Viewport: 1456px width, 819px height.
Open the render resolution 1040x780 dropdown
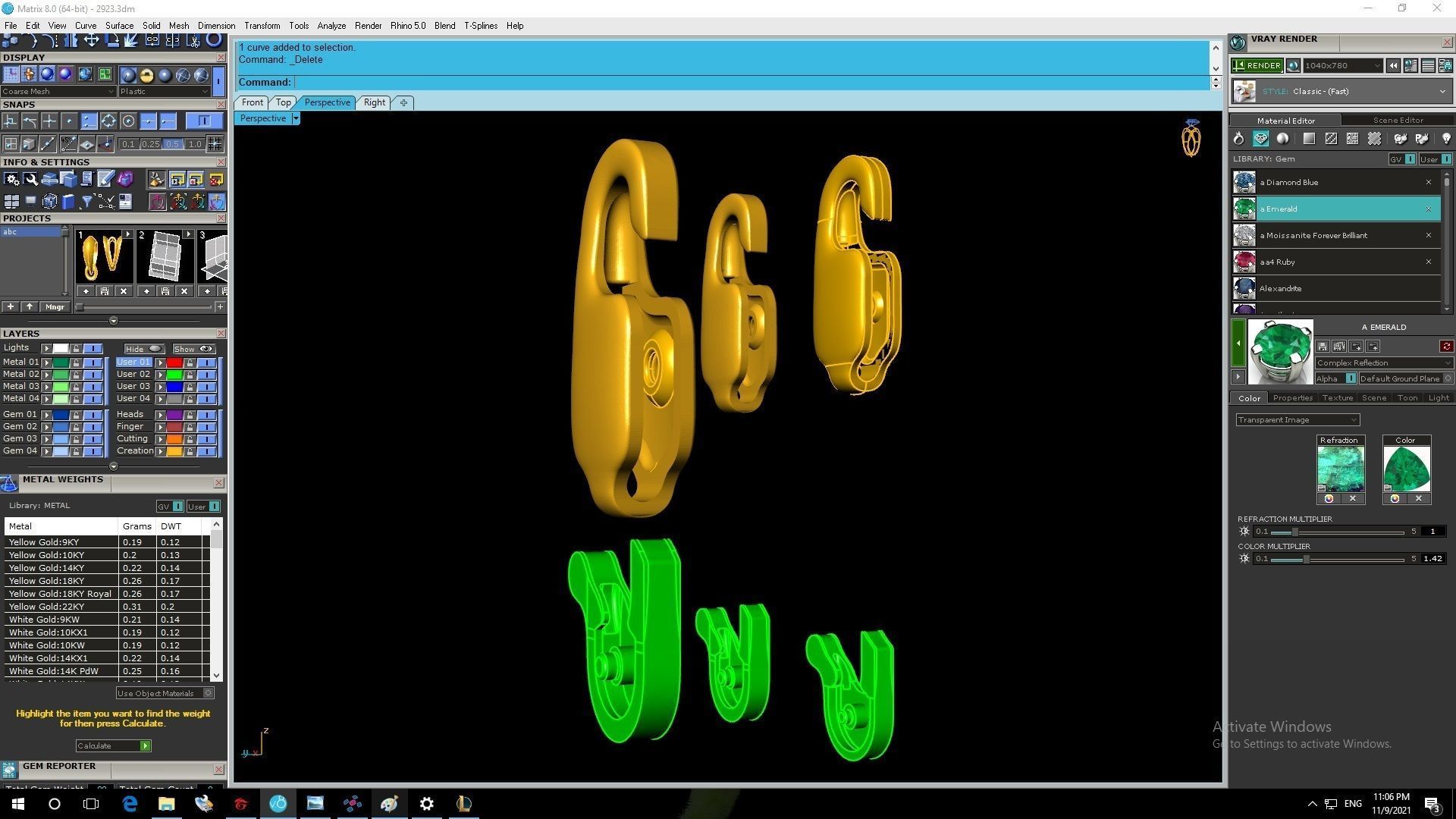coord(1342,66)
